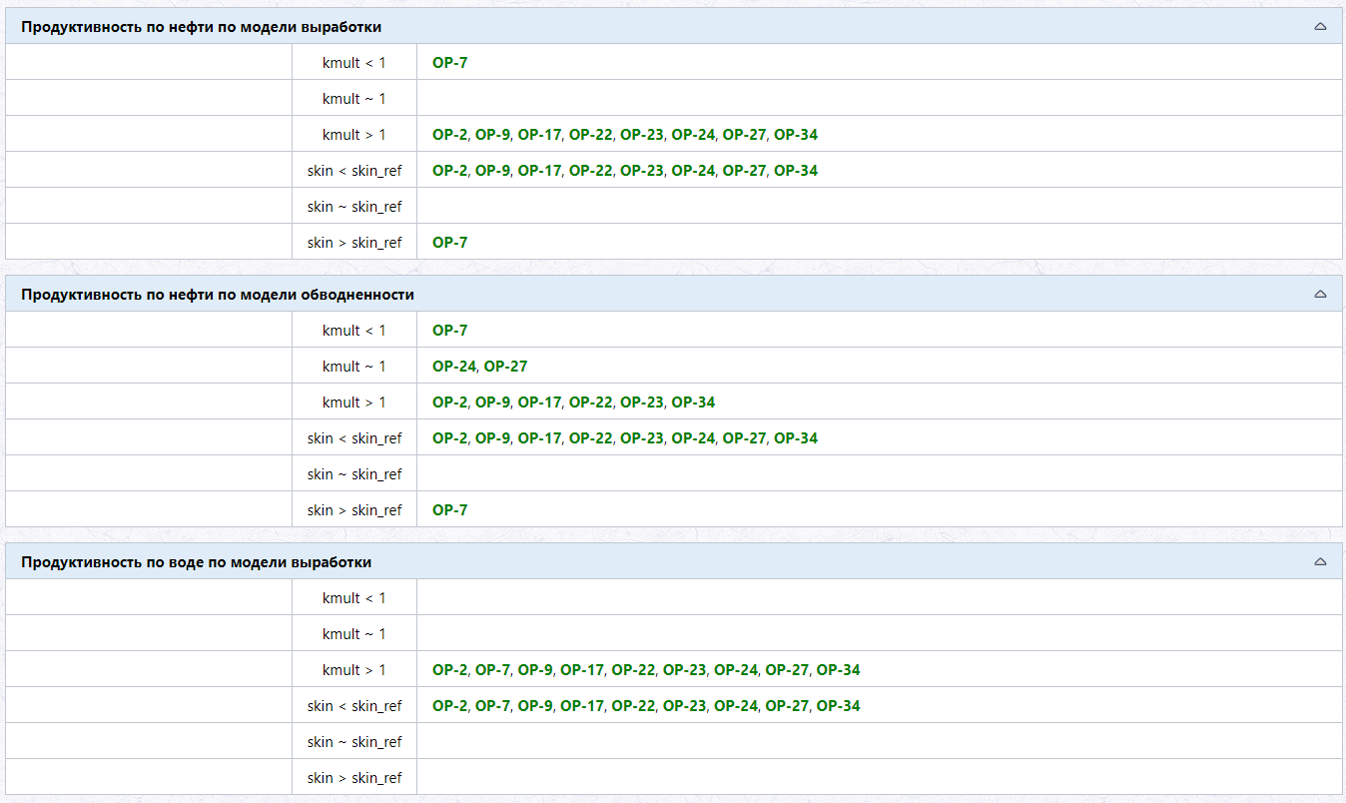1346x803 pixels.
Task: Open OP-22 in нефти/выработки kmult > 1 row
Action: tap(591, 134)
